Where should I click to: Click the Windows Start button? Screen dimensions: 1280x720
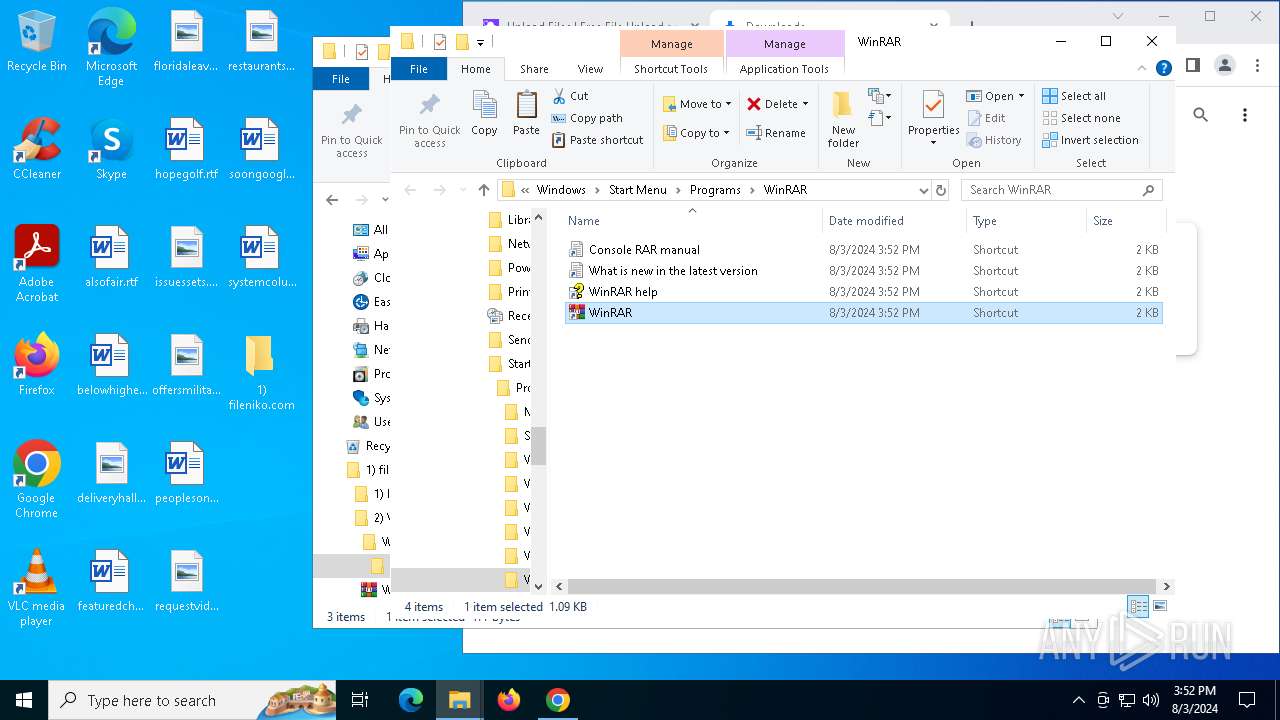(24, 700)
